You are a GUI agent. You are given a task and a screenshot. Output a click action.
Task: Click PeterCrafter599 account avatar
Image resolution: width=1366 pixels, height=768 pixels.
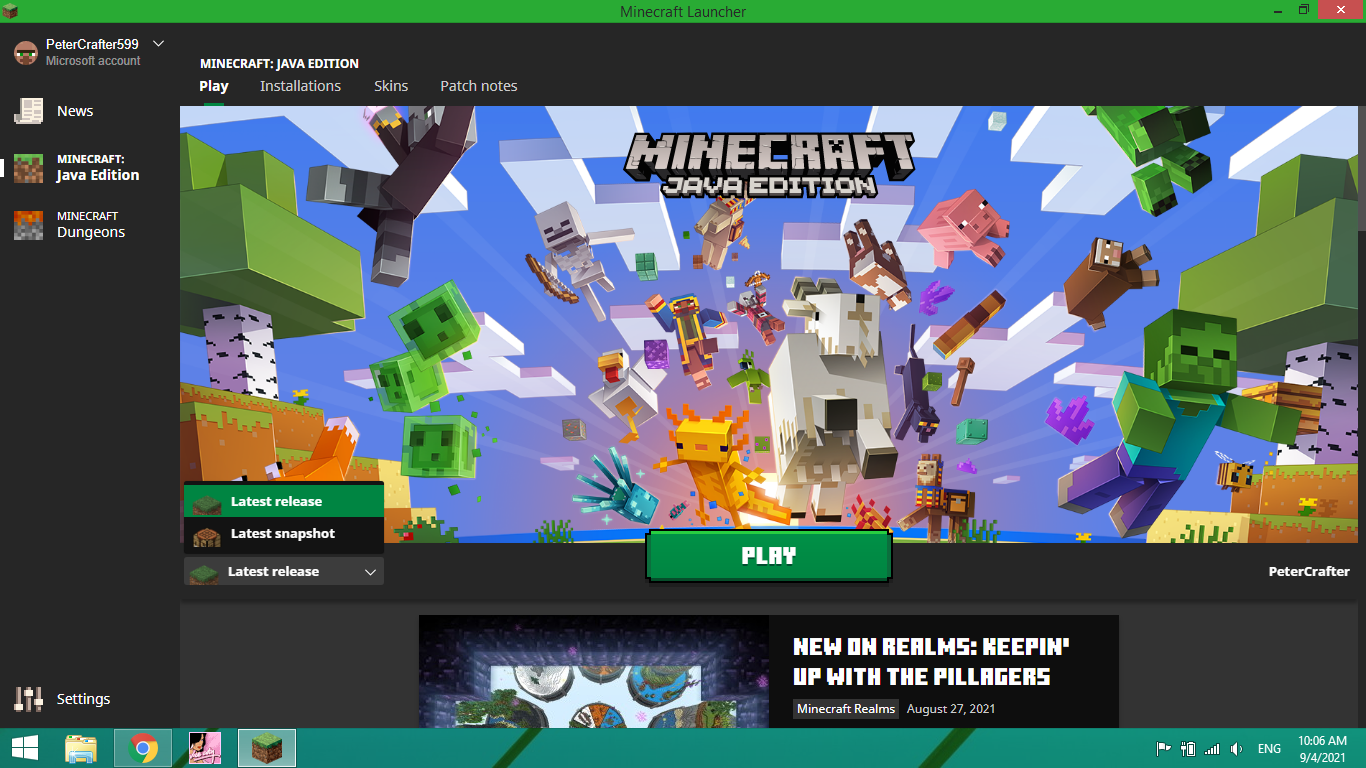[25, 52]
